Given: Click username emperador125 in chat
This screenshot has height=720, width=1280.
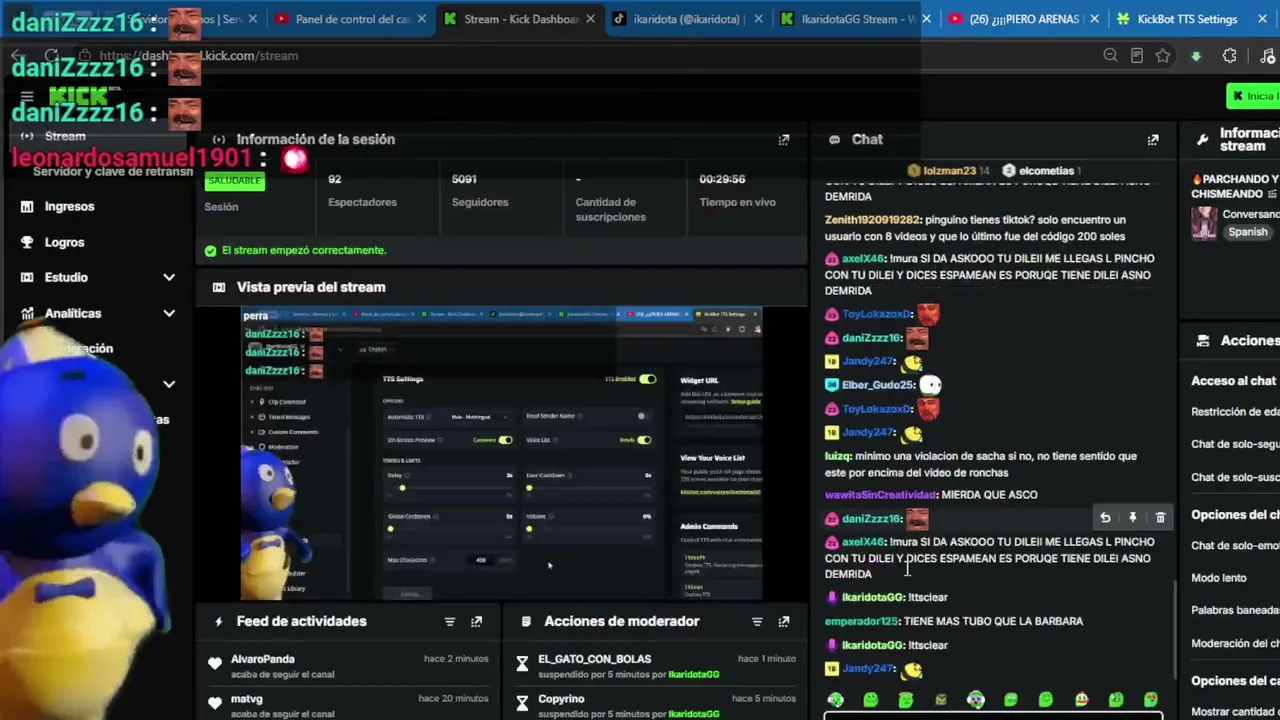Looking at the screenshot, I should 861,621.
